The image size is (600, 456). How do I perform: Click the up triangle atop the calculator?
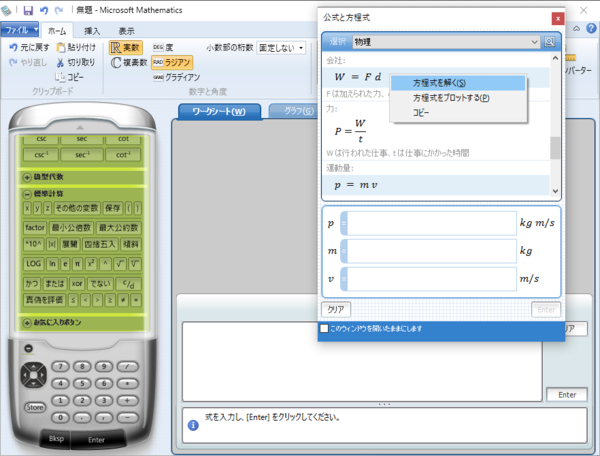(80, 127)
